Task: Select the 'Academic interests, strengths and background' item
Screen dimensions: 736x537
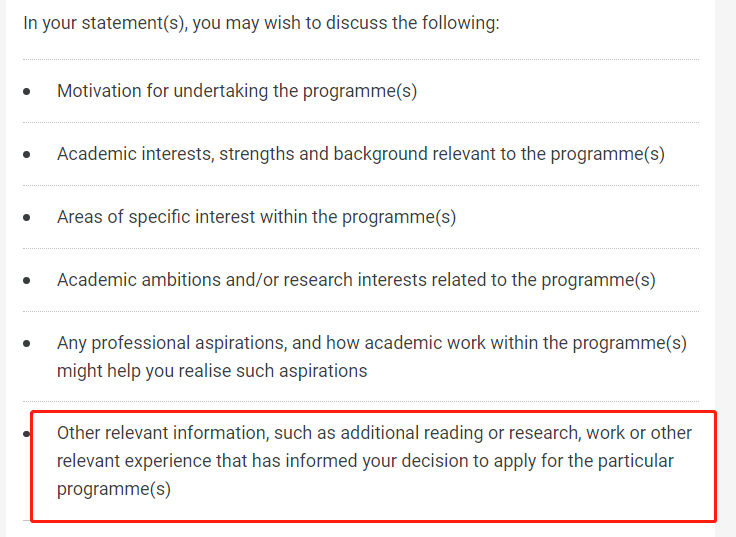Action: tap(360, 154)
